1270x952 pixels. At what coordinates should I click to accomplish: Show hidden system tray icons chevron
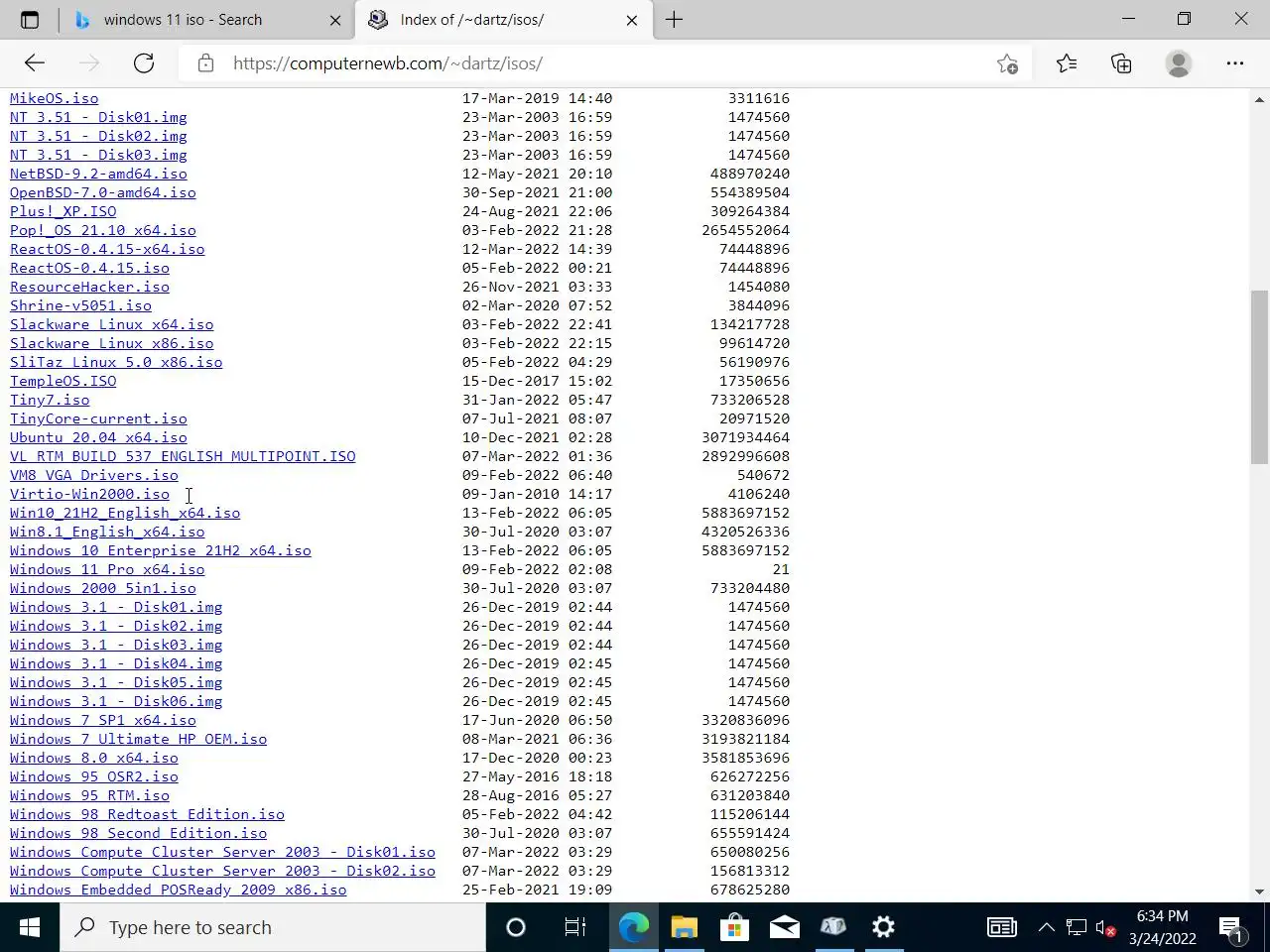(x=1047, y=928)
